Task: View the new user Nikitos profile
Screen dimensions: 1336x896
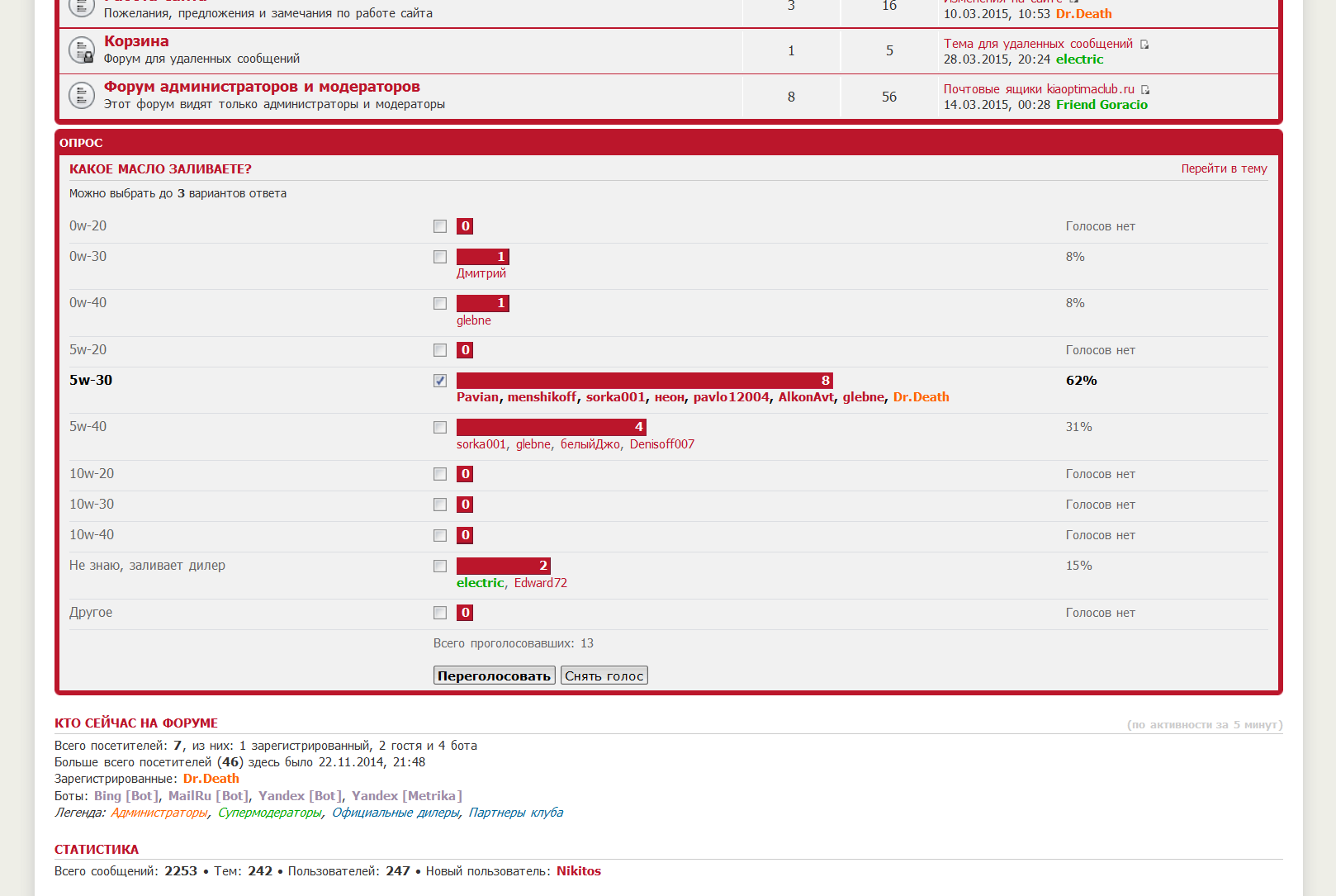Action: [578, 871]
